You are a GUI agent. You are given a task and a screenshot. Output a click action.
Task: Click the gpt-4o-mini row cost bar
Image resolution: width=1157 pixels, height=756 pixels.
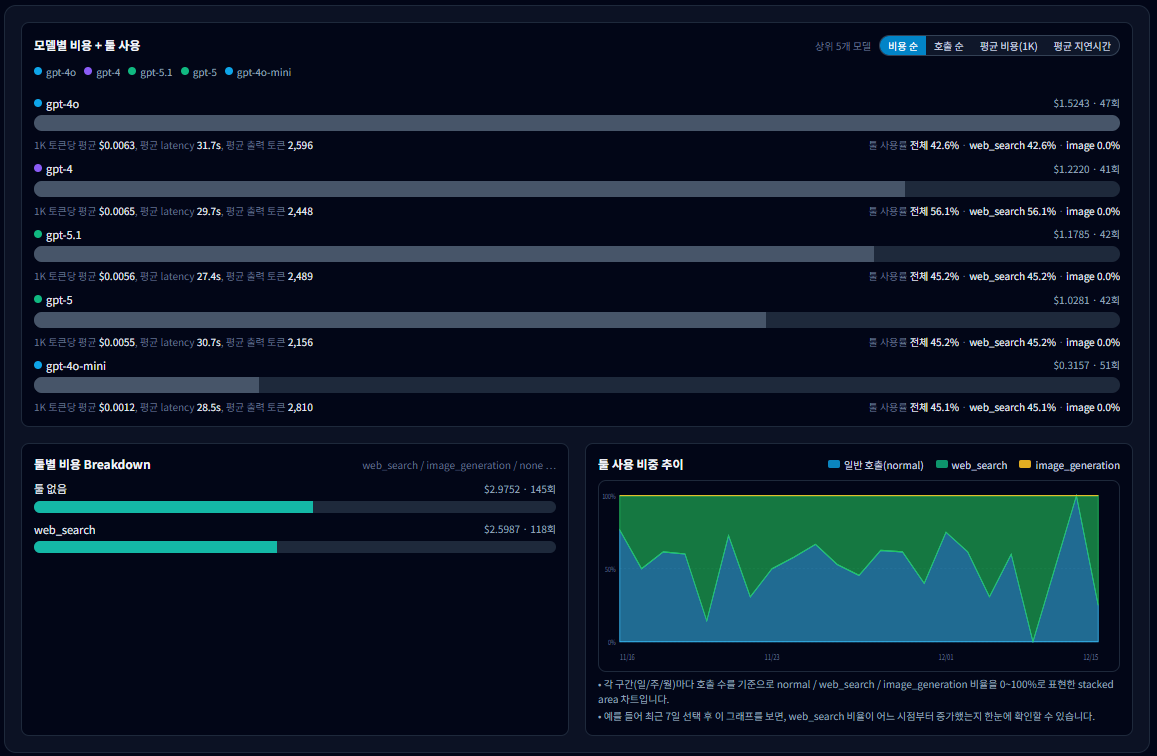point(146,385)
